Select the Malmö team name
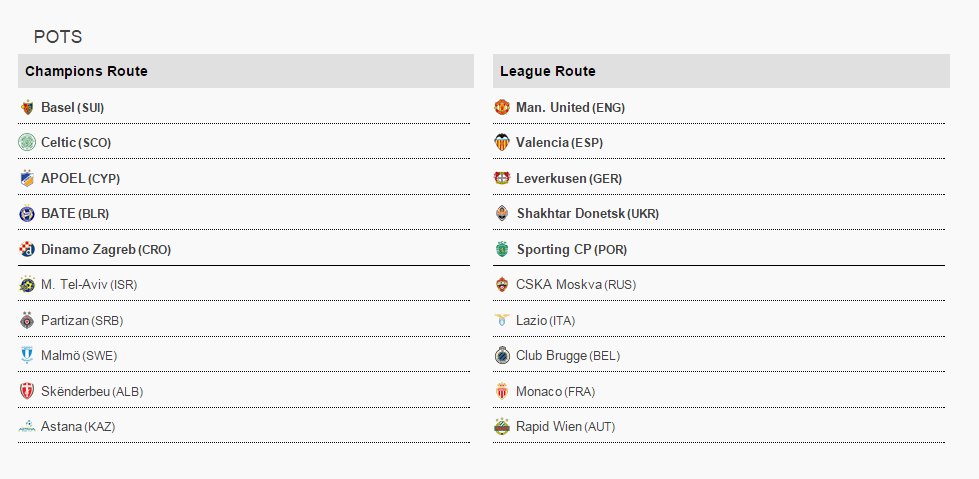This screenshot has width=979, height=479. [61, 356]
